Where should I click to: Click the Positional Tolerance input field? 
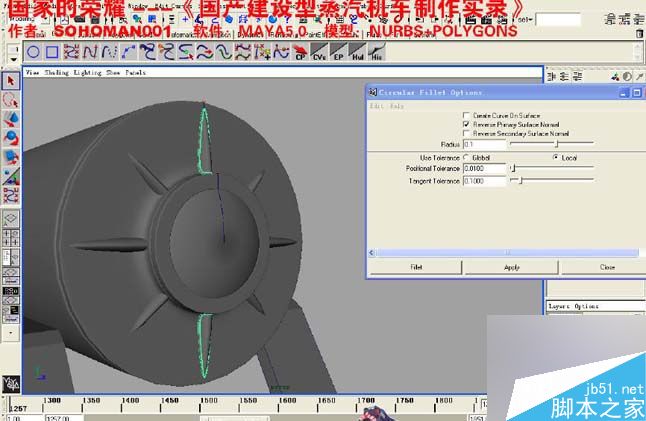pyautogui.click(x=484, y=168)
